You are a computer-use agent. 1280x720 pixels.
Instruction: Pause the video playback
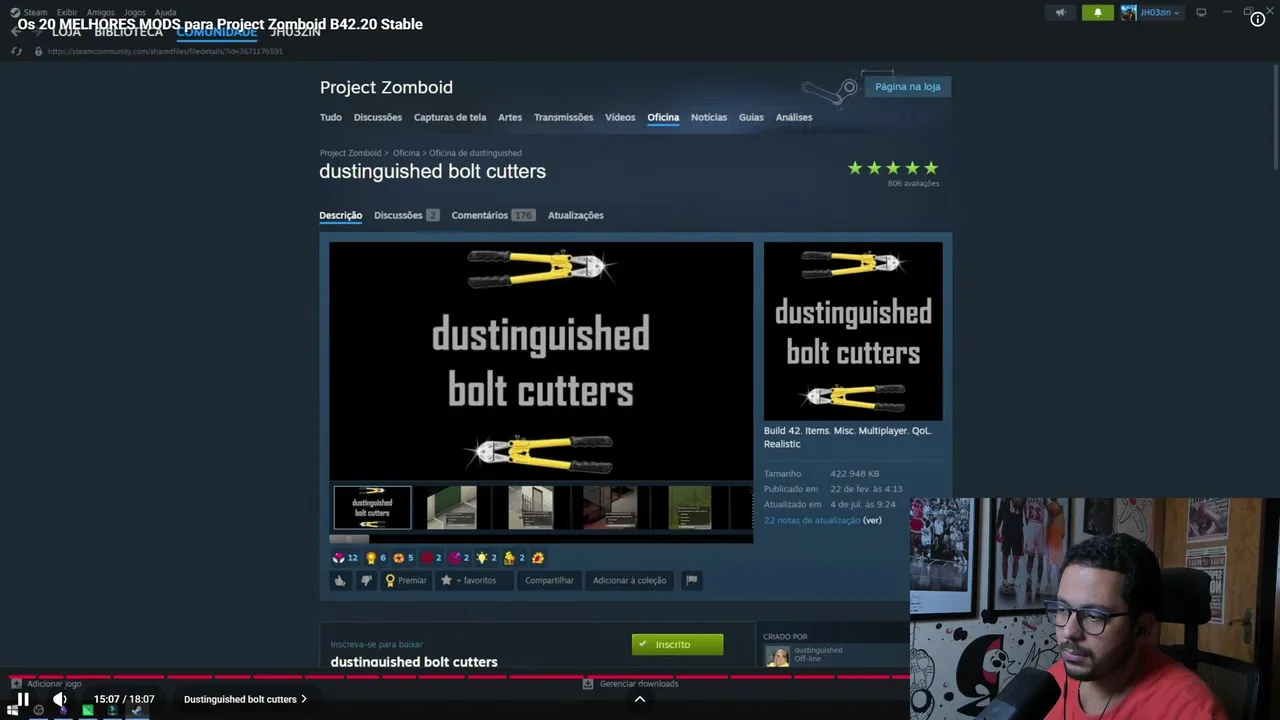pos(22,699)
